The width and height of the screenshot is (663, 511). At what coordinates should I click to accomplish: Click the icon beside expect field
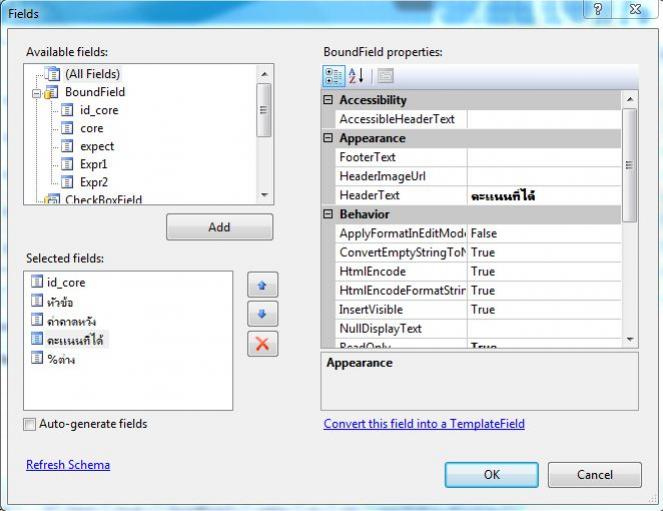coord(67,146)
